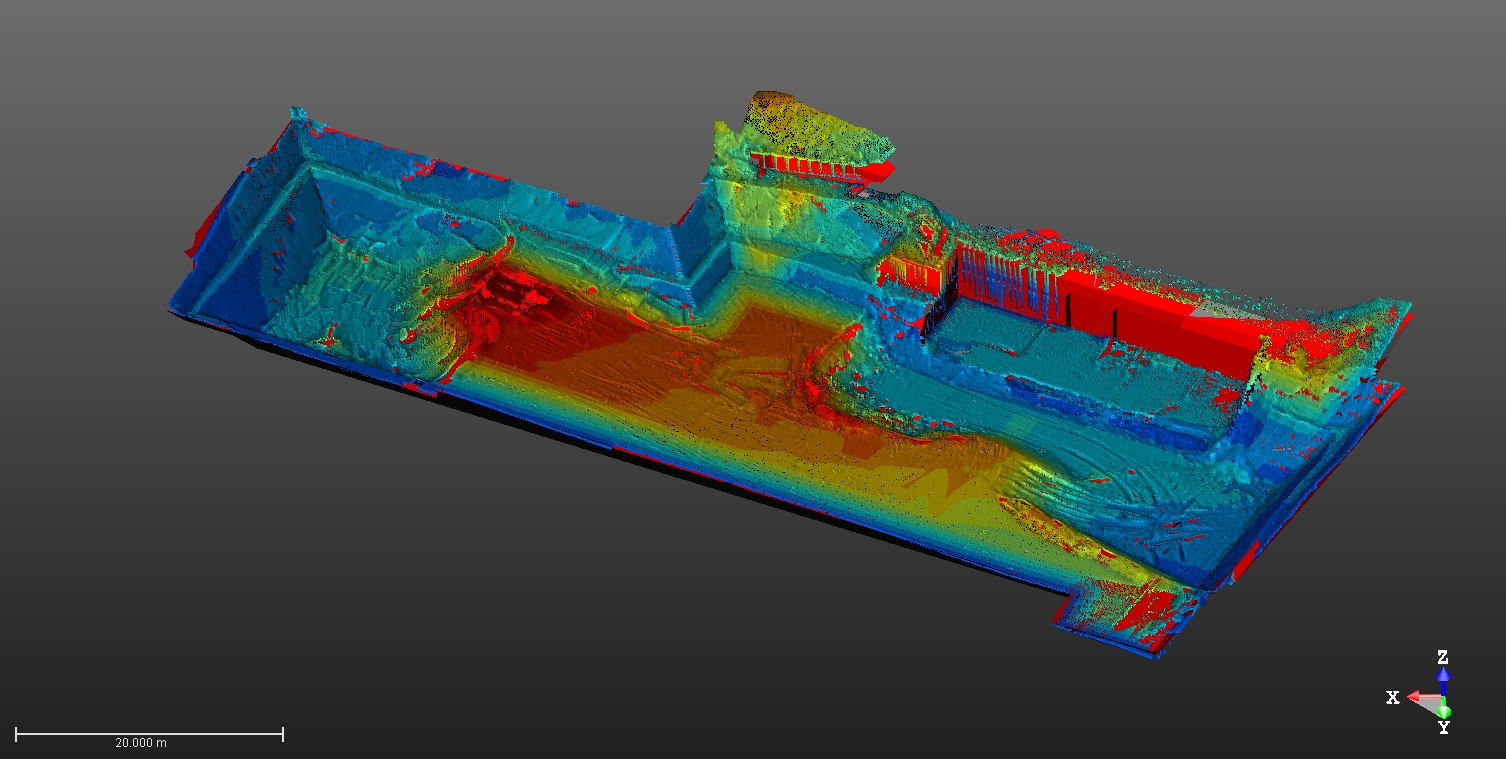Click the blue Z axis arrowhead
This screenshot has width=1506, height=759.
point(1443,674)
